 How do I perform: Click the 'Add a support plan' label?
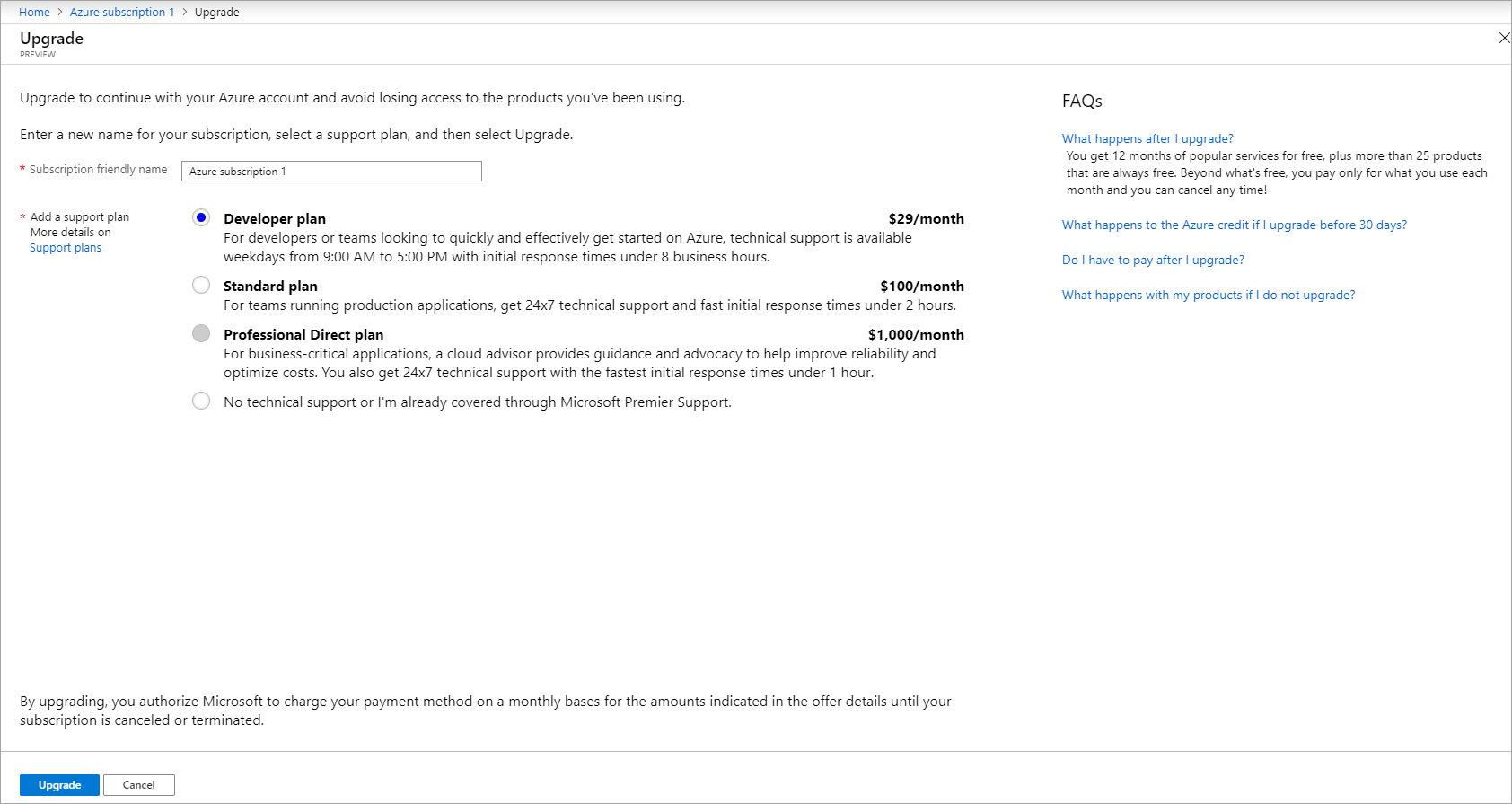(x=80, y=217)
